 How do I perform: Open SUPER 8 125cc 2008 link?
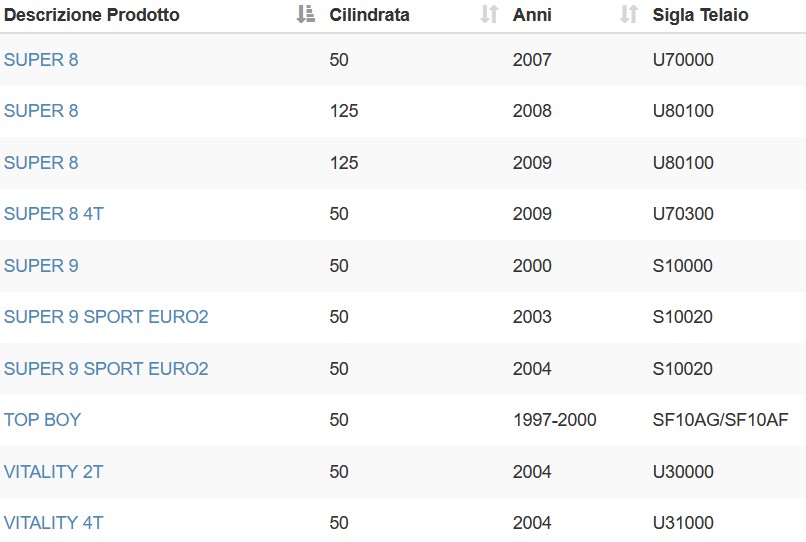[41, 111]
